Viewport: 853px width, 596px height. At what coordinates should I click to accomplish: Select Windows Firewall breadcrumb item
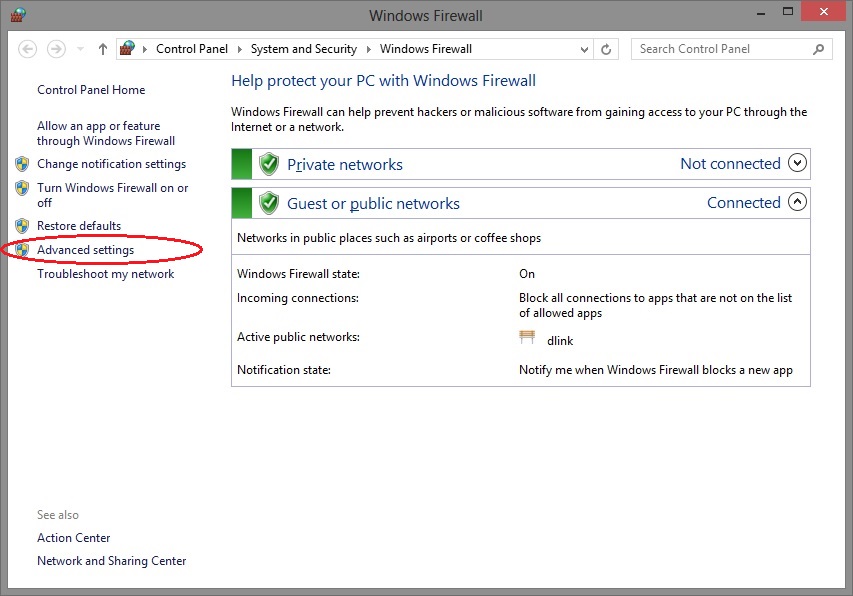pos(425,49)
